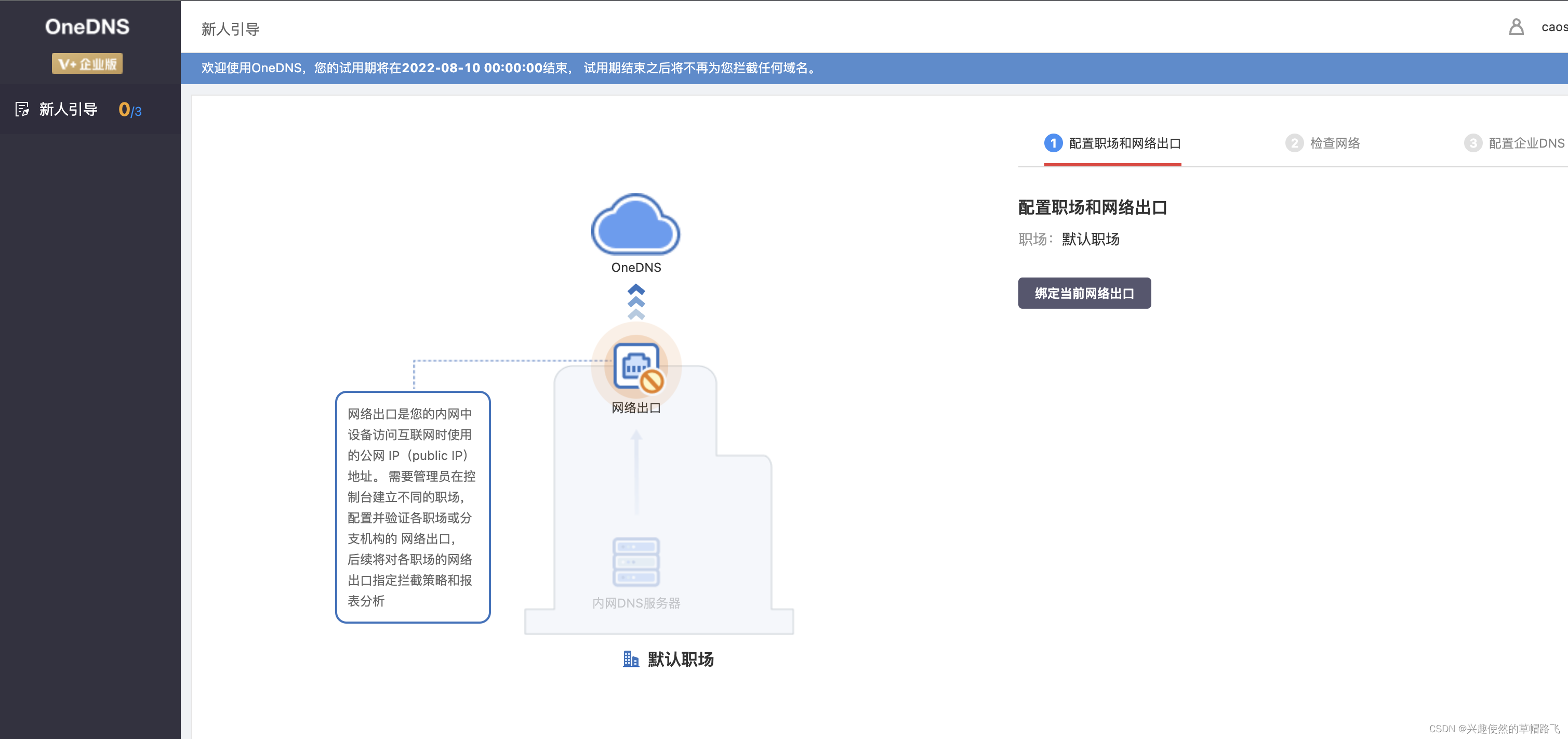The height and width of the screenshot is (739, 1568).
Task: Click the 网络出口 description tooltip box
Action: point(413,507)
